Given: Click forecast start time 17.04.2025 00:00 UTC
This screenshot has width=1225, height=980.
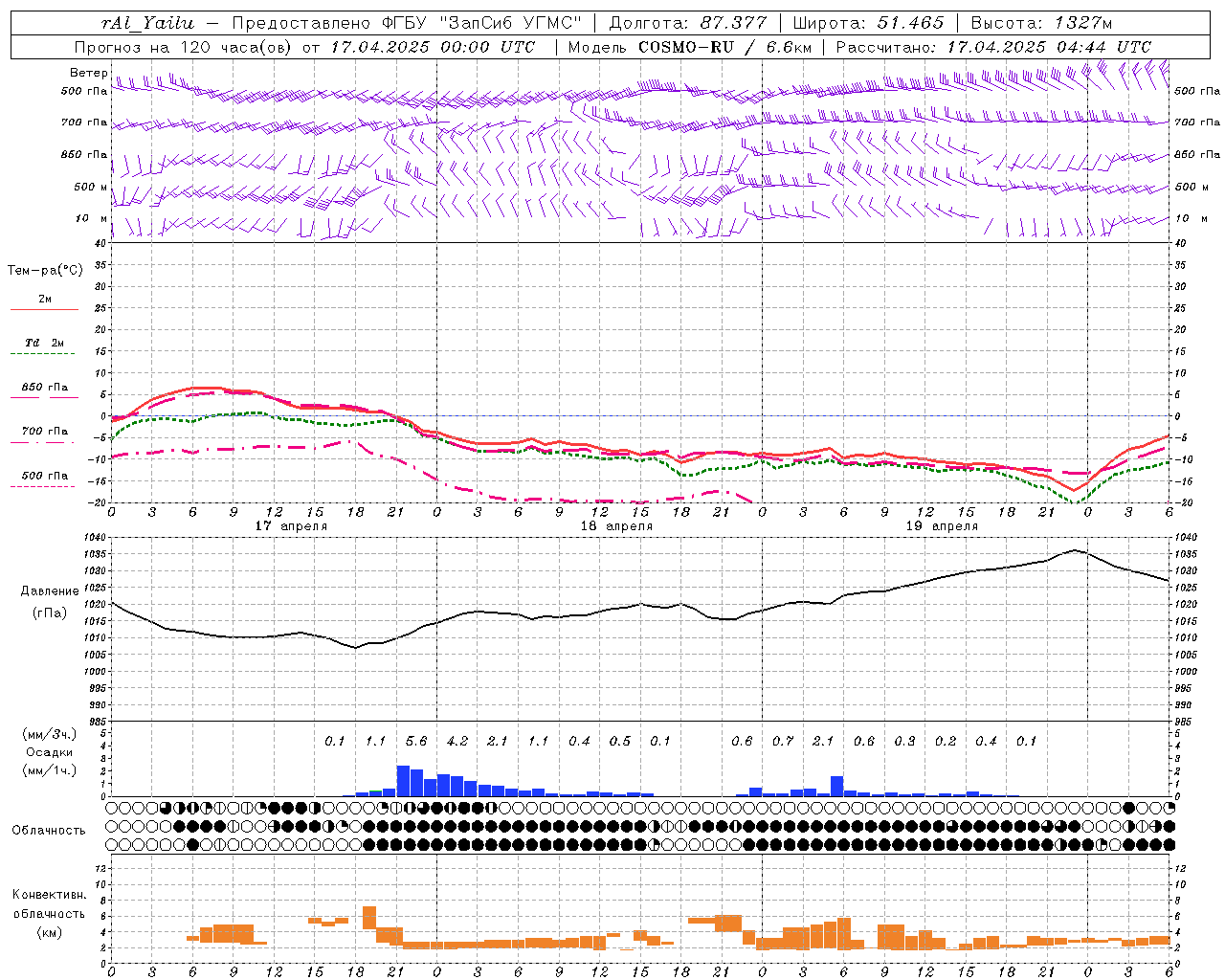Looking at the screenshot, I should pos(433,47).
